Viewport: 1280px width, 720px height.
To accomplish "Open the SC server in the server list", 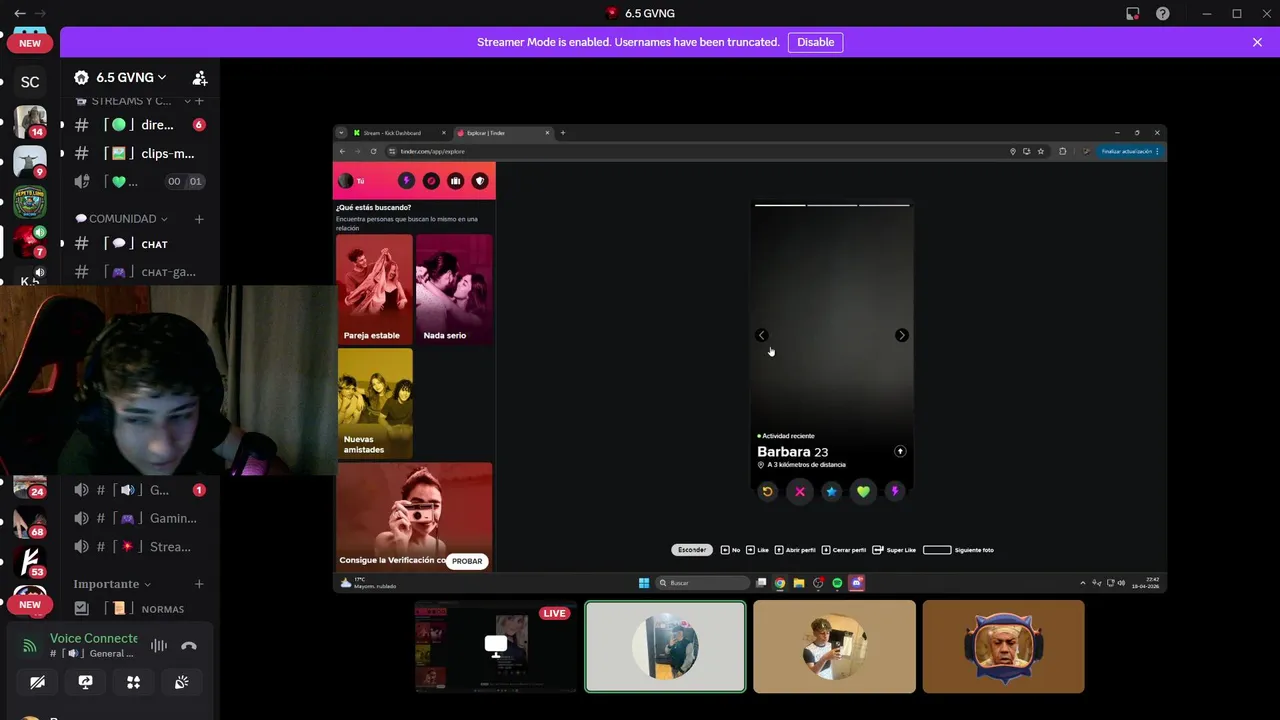I will [x=30, y=82].
